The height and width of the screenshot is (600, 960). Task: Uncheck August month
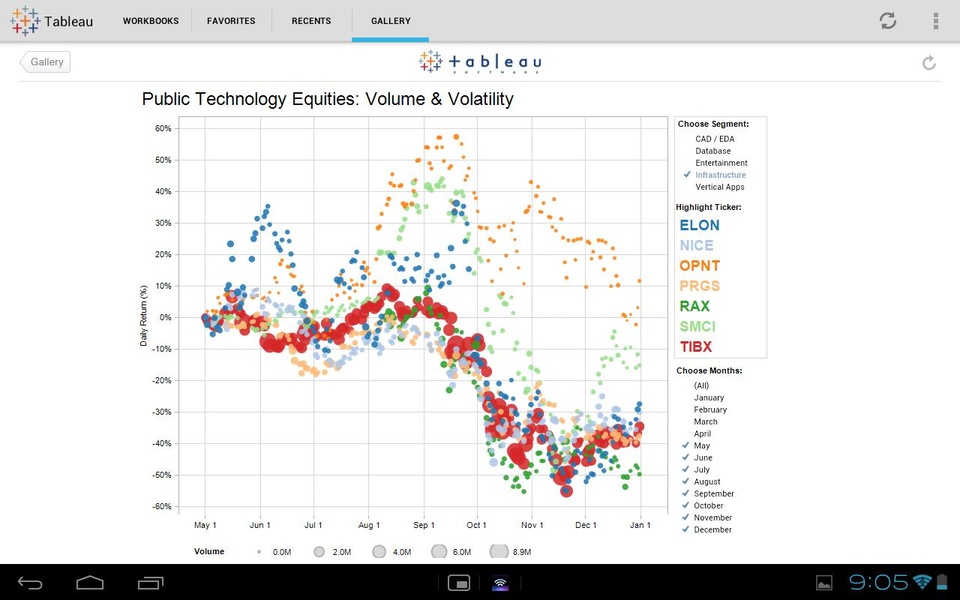707,482
